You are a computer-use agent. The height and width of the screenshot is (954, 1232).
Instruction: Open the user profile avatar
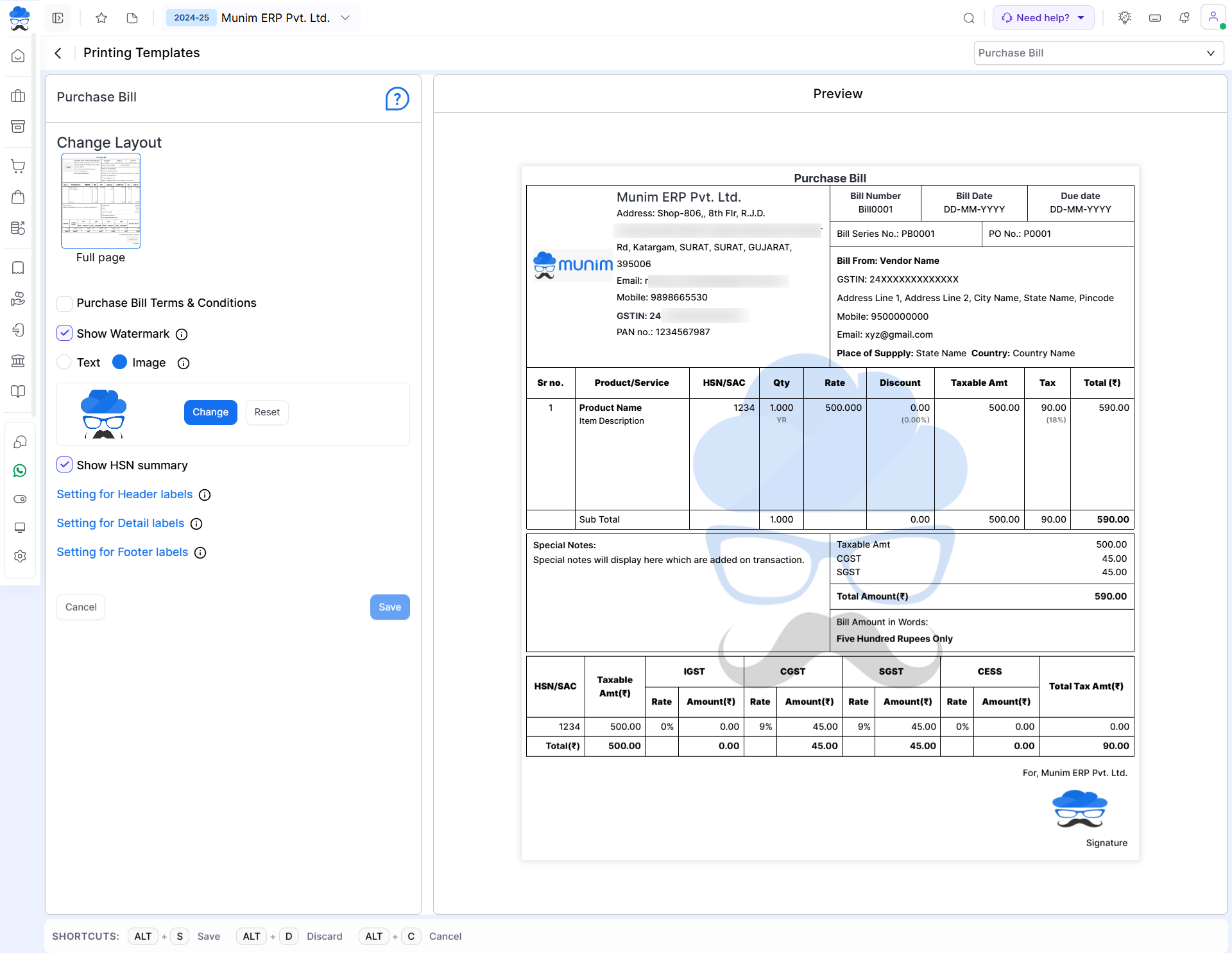click(1213, 17)
